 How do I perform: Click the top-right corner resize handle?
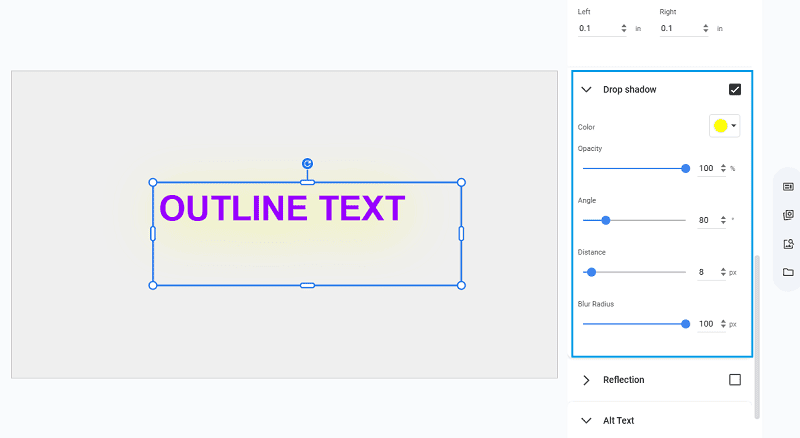pos(461,182)
